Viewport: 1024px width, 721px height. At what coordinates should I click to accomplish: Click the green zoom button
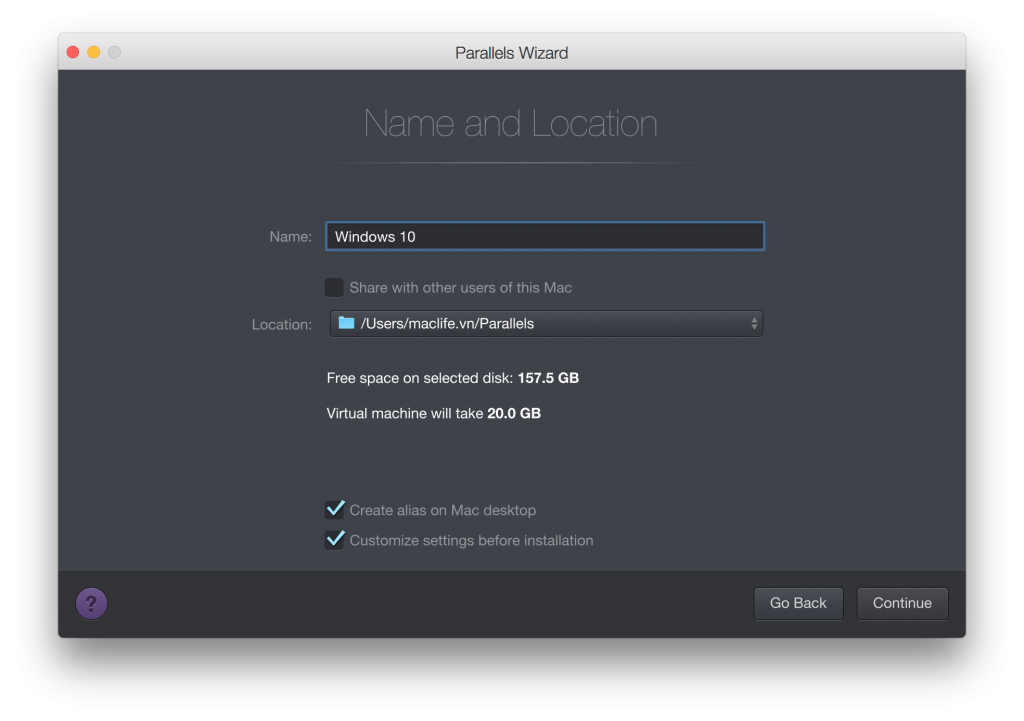point(114,51)
